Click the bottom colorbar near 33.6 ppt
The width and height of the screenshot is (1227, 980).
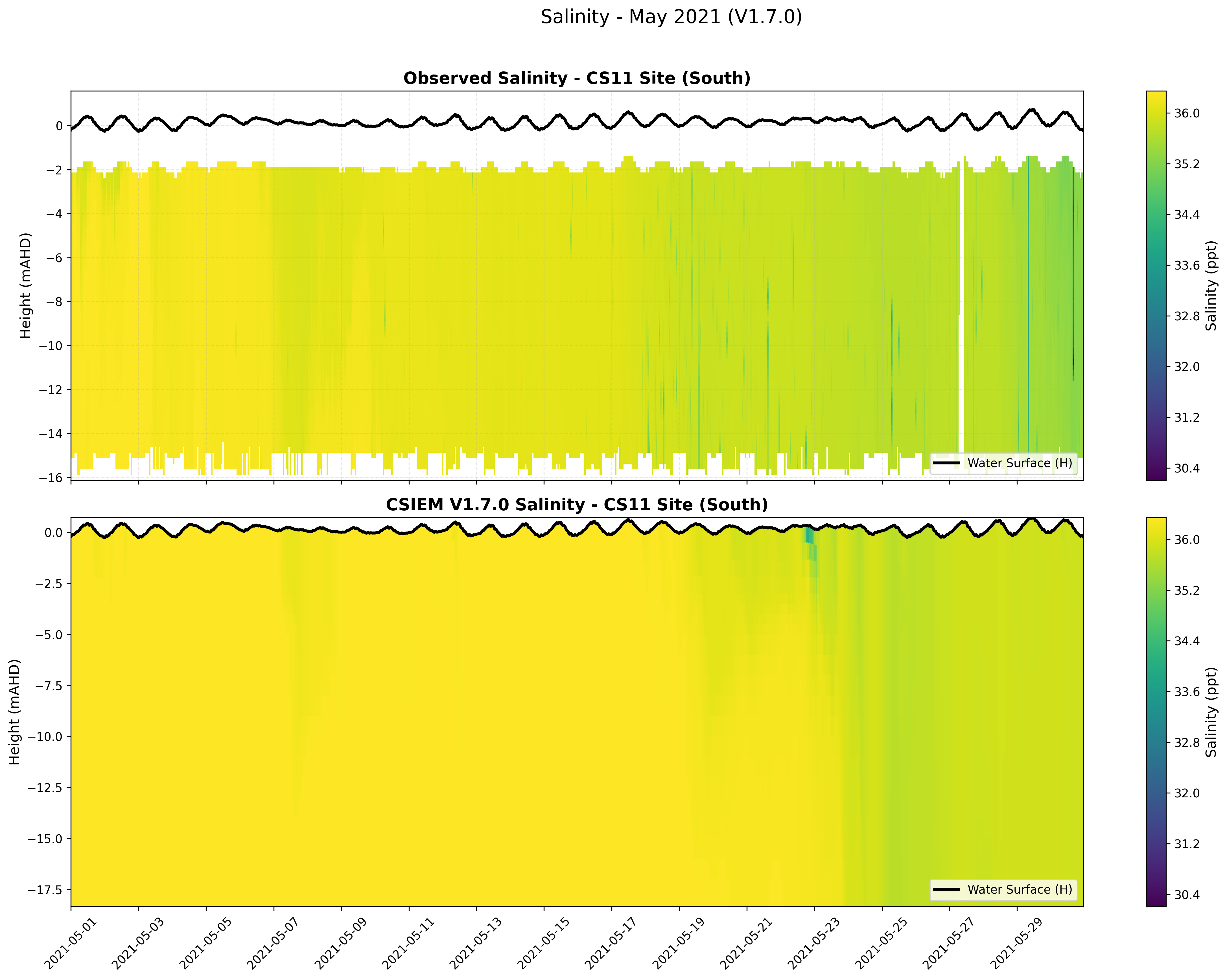1156,692
